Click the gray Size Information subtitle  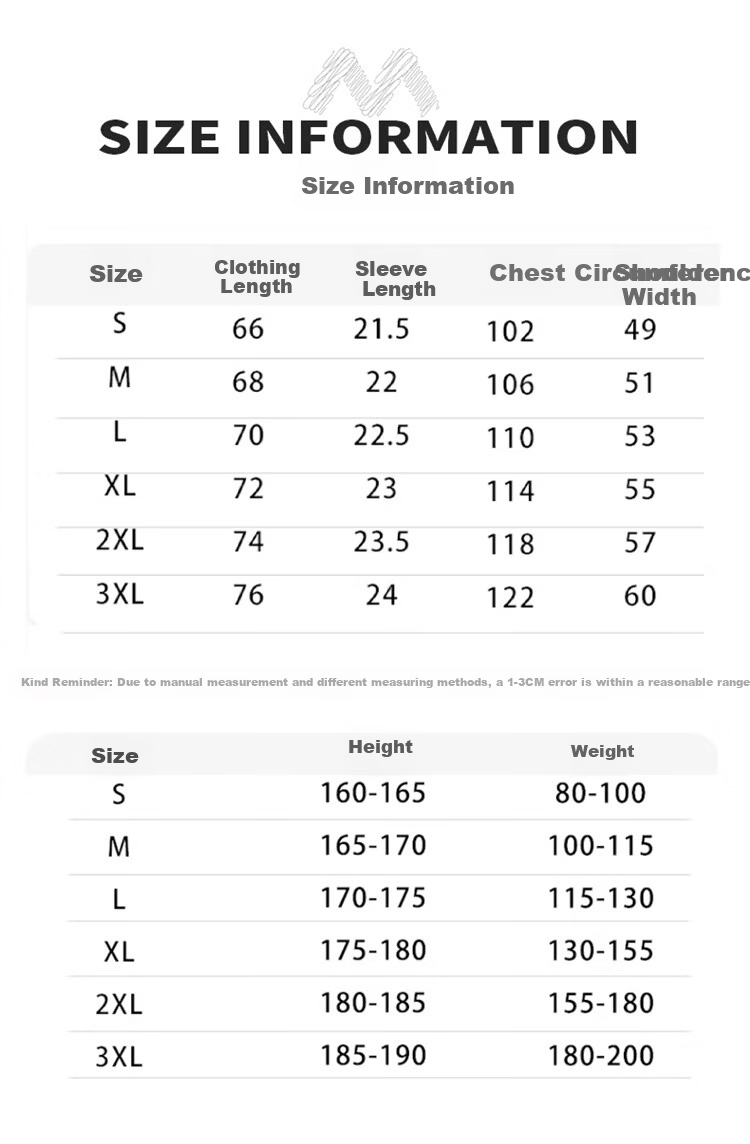(408, 185)
